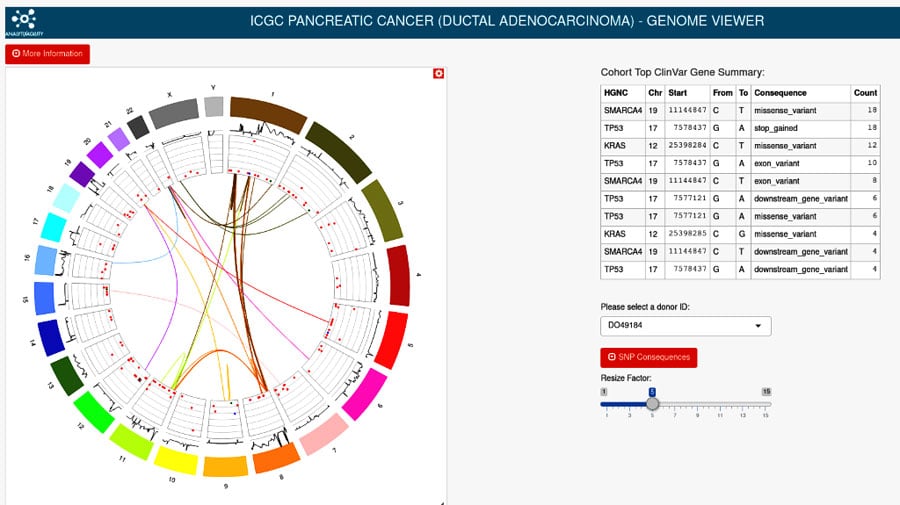Click the yellow chromosome 10 segment
The image size is (900, 505).
(176, 460)
